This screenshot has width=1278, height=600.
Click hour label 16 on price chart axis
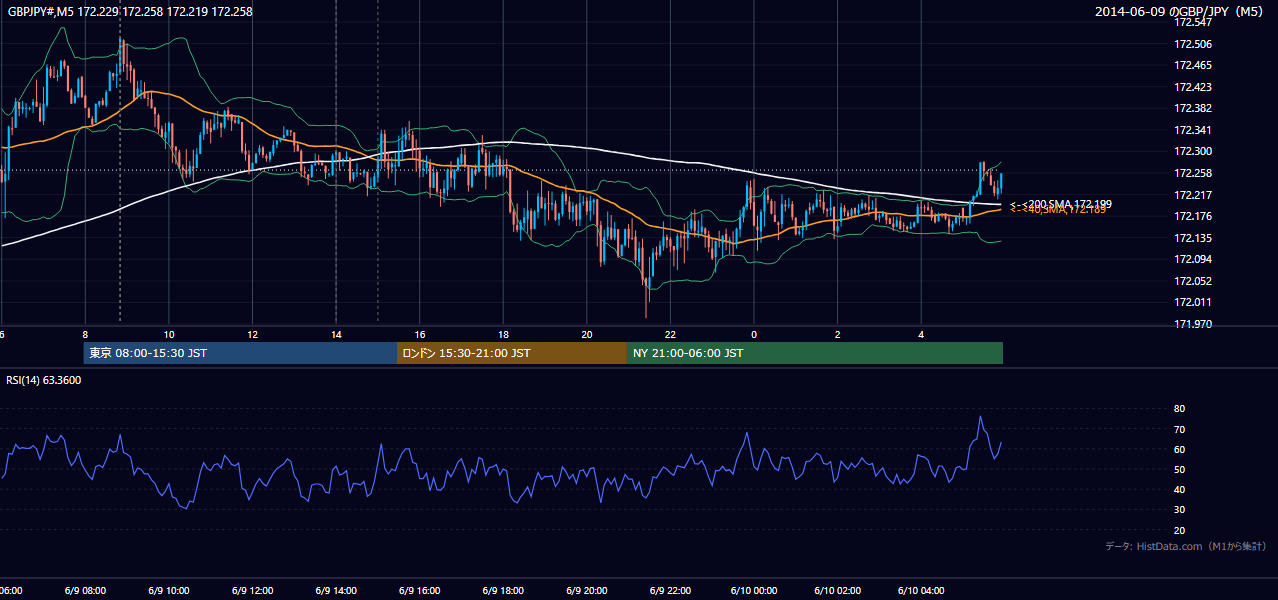coord(420,335)
